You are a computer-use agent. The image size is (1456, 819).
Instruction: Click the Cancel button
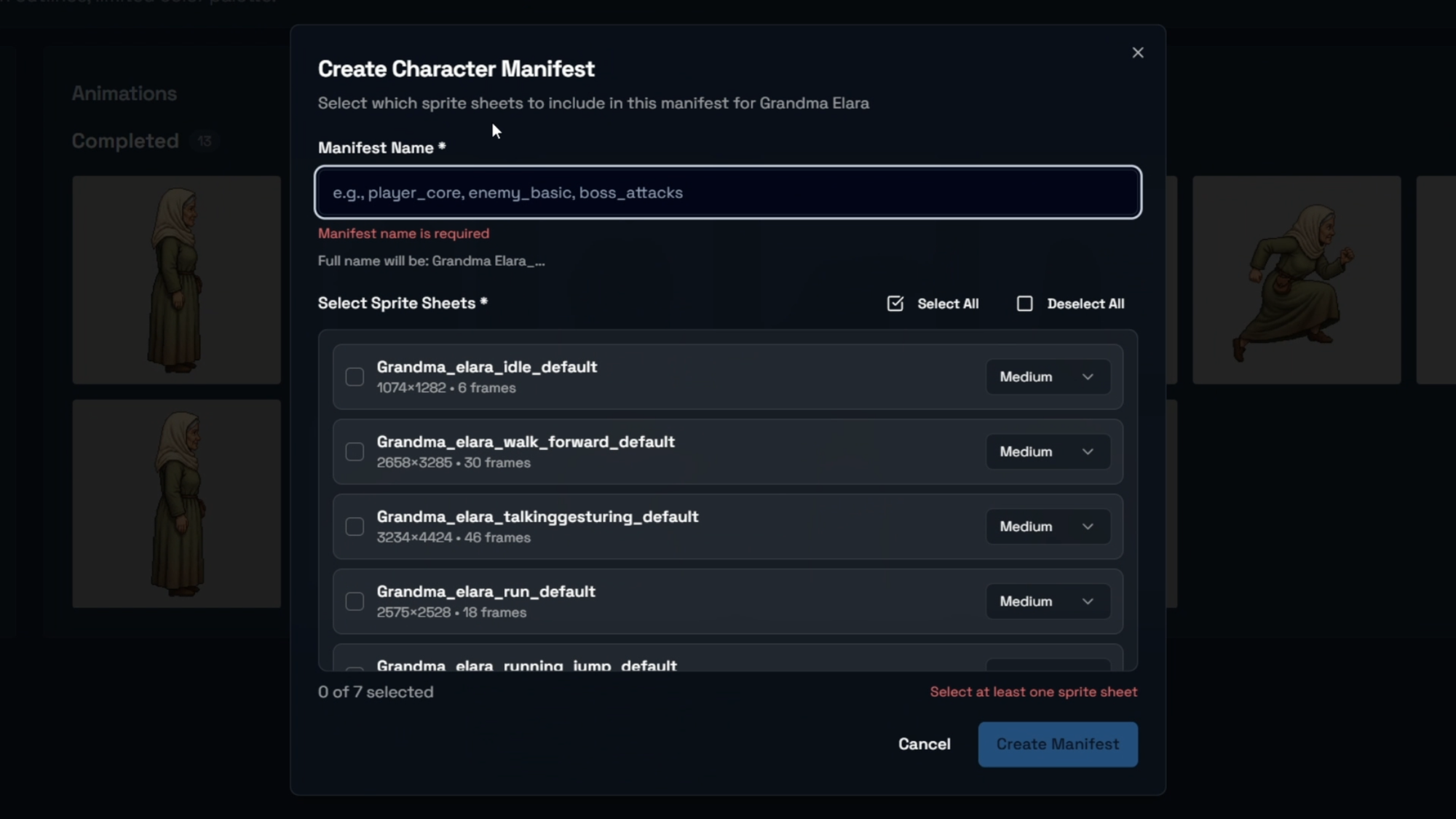924,744
